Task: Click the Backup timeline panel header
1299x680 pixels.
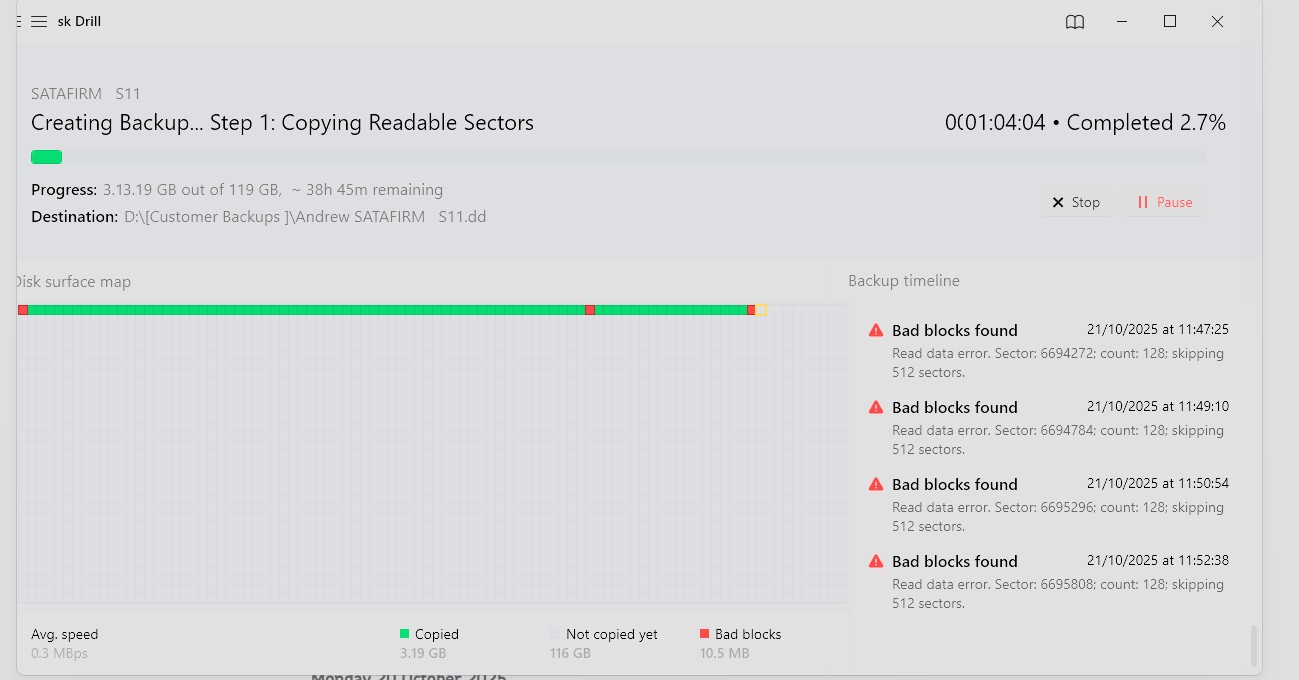Action: click(x=904, y=281)
